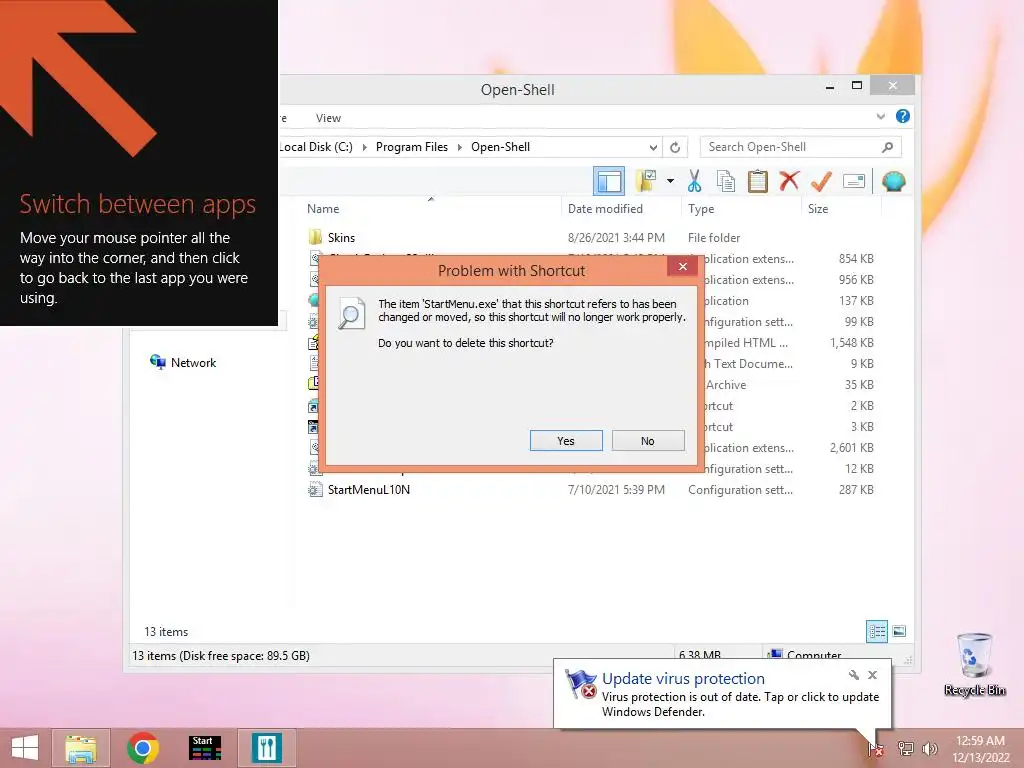Open the Recycle Bin on desktop
This screenshot has width=1024, height=768.
pyautogui.click(x=974, y=664)
